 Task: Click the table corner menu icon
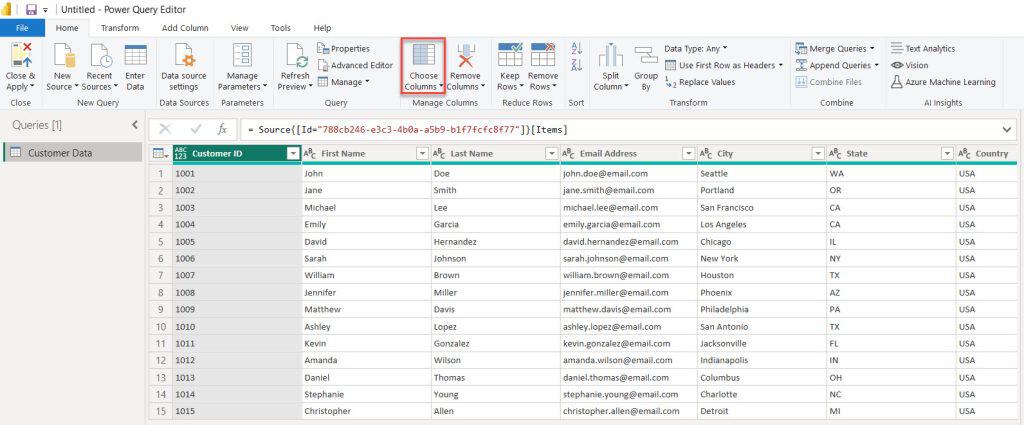pyautogui.click(x=160, y=153)
